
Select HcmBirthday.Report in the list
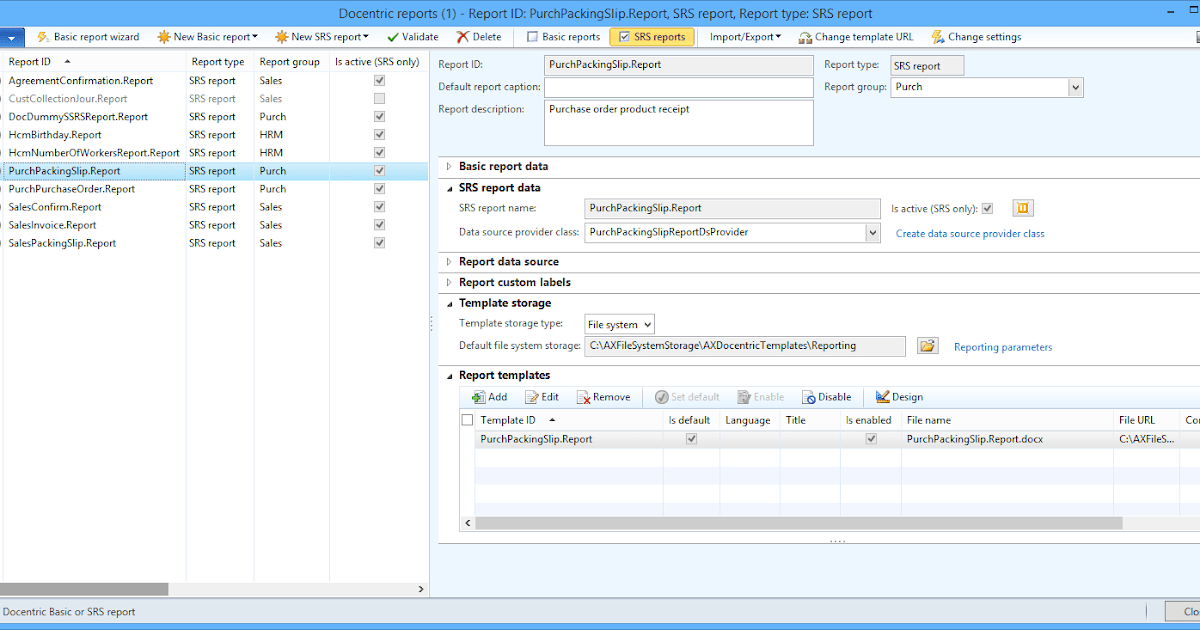[55, 135]
